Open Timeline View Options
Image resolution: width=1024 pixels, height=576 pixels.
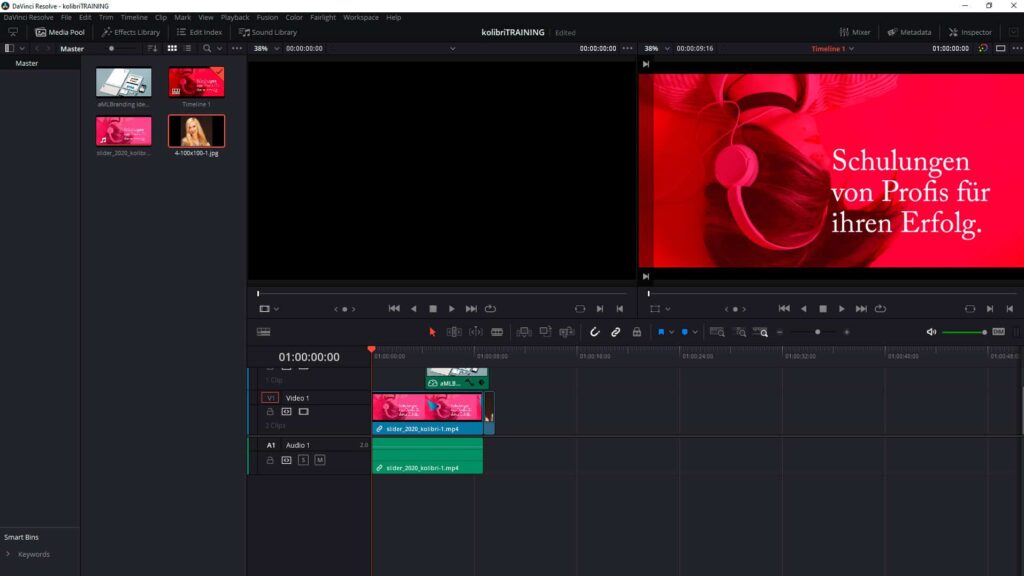click(264, 332)
